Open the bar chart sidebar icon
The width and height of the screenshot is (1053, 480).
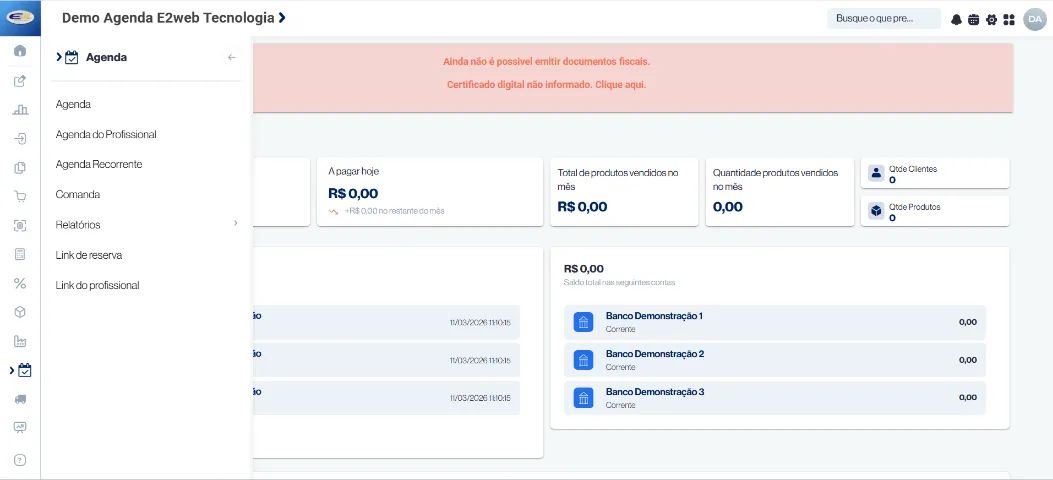tap(20, 110)
